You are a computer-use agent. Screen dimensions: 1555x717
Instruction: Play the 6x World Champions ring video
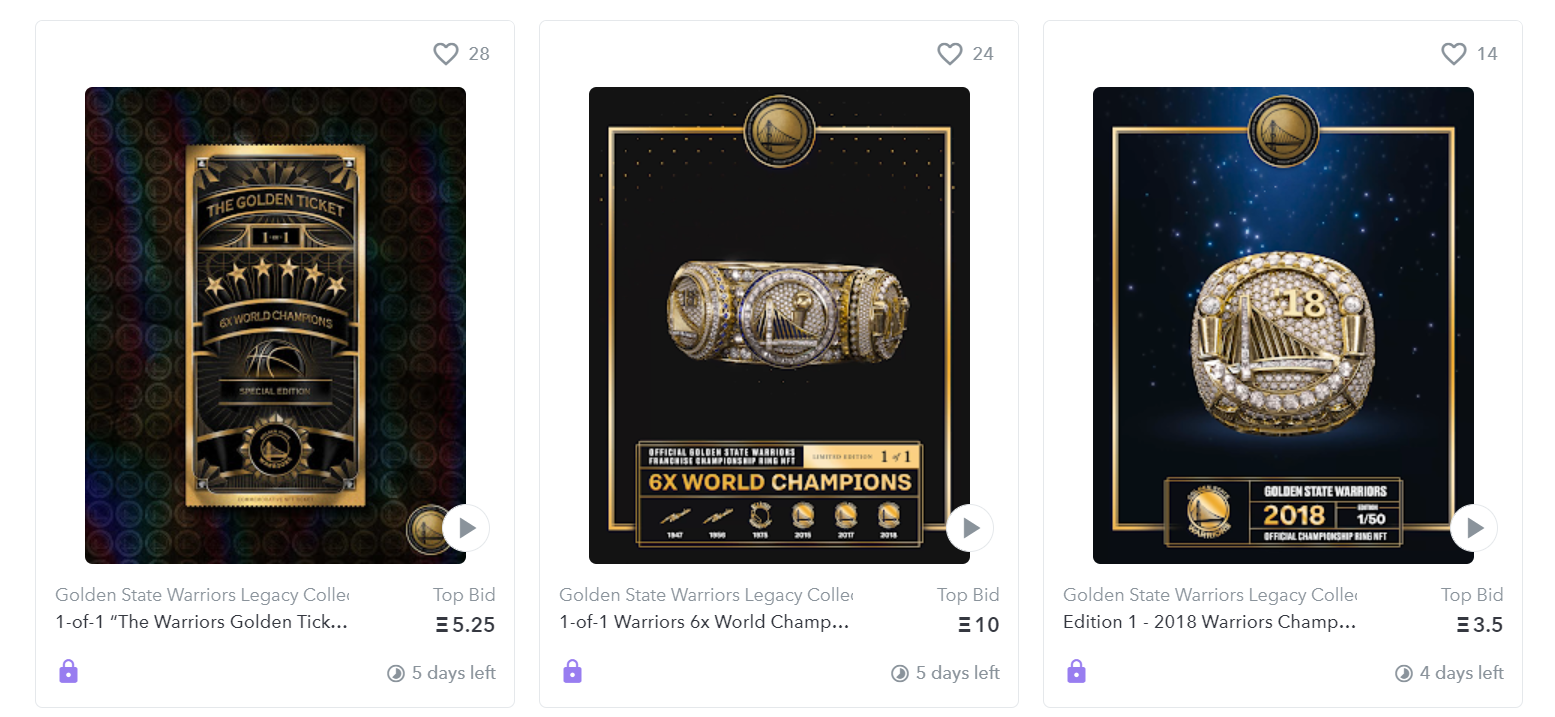click(x=970, y=528)
